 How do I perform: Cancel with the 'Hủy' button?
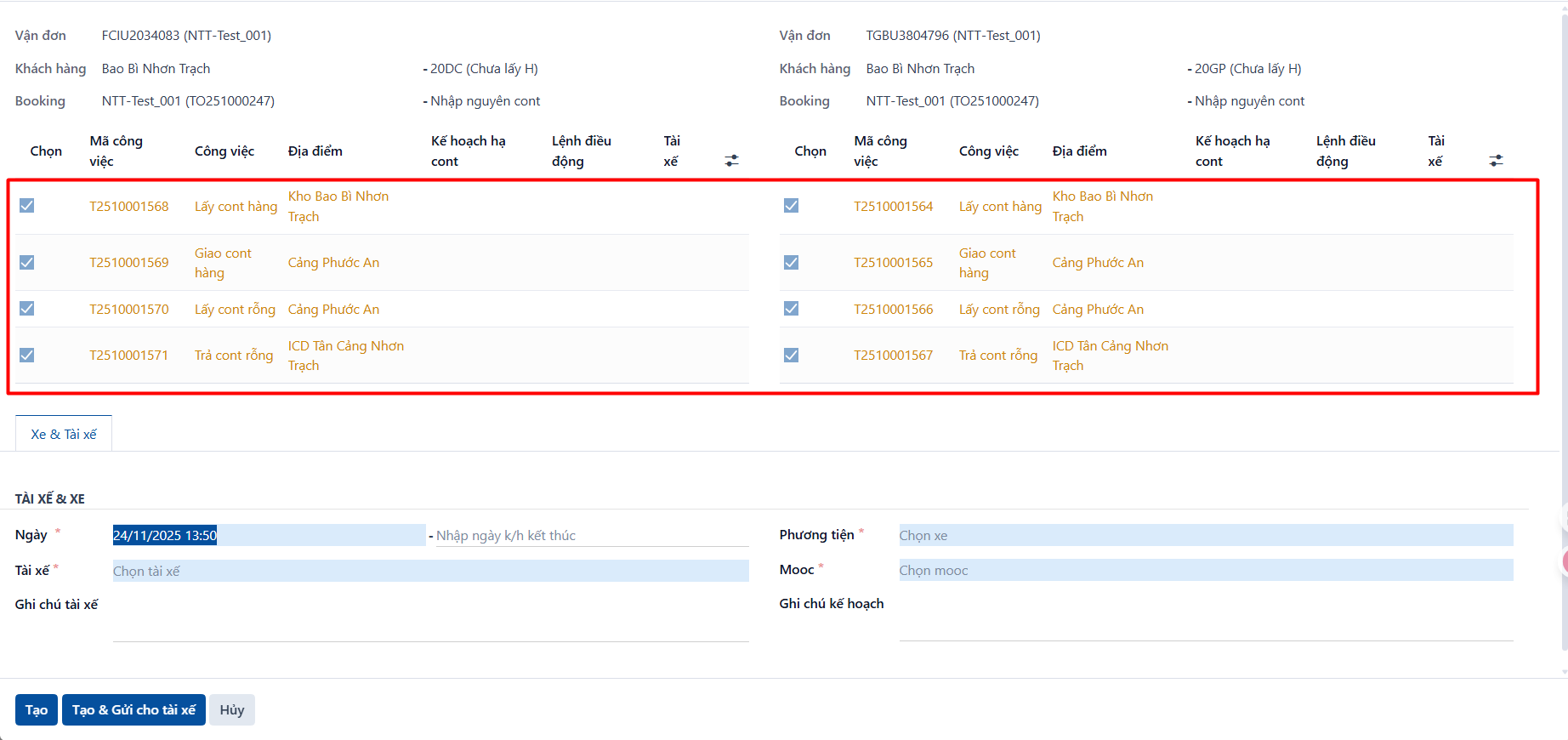click(x=232, y=710)
